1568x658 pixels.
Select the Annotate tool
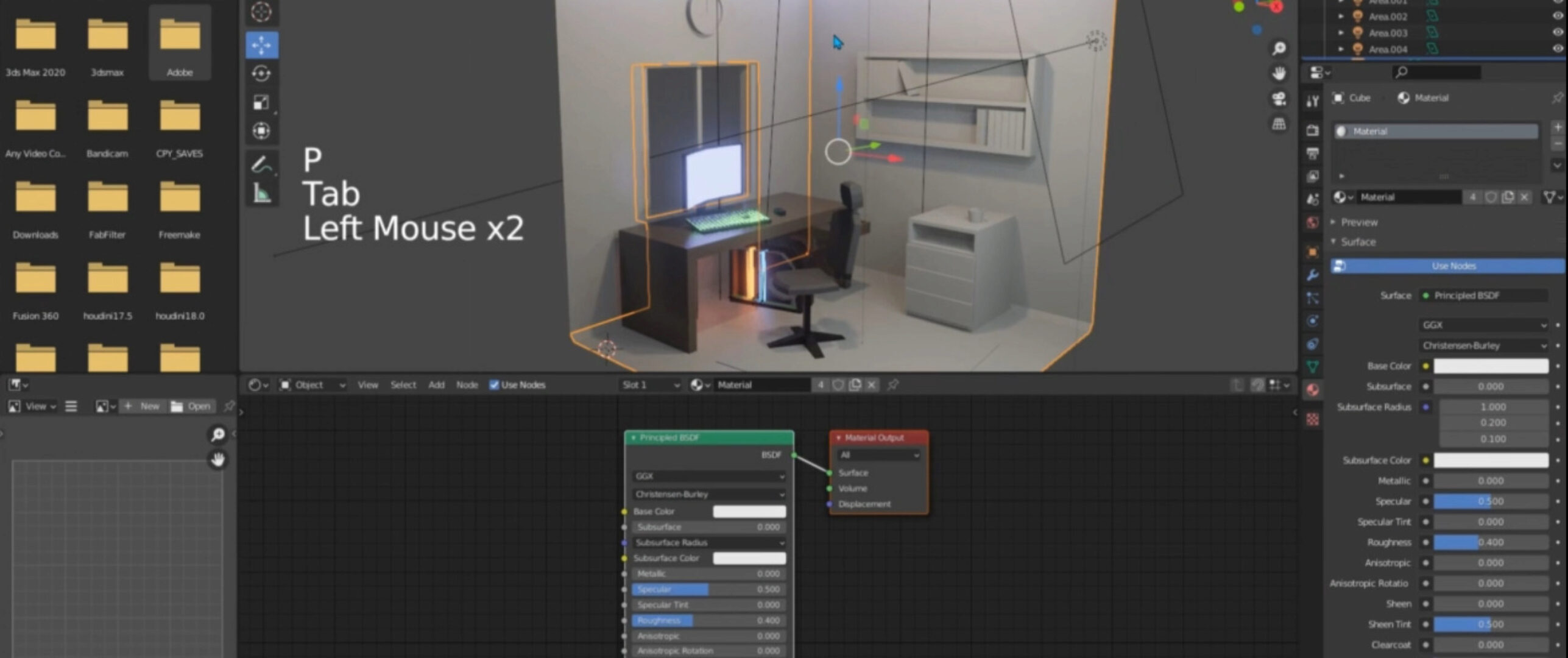coord(262,163)
